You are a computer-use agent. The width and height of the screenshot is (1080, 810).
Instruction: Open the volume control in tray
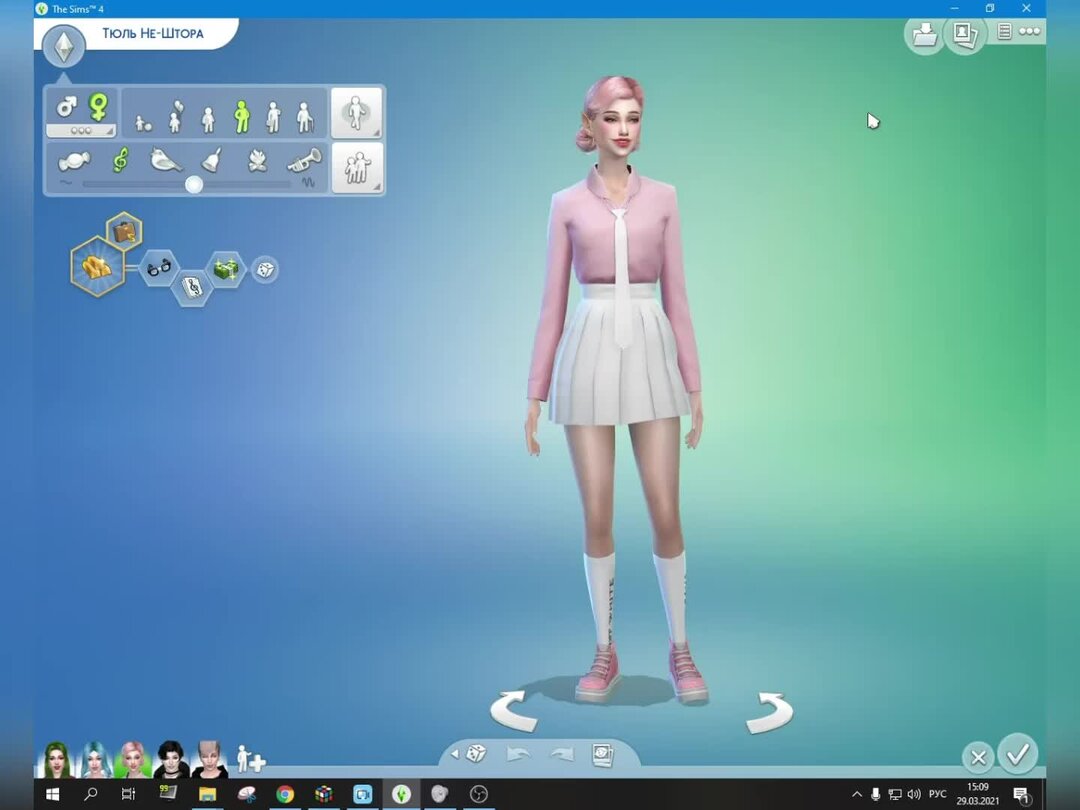click(914, 794)
